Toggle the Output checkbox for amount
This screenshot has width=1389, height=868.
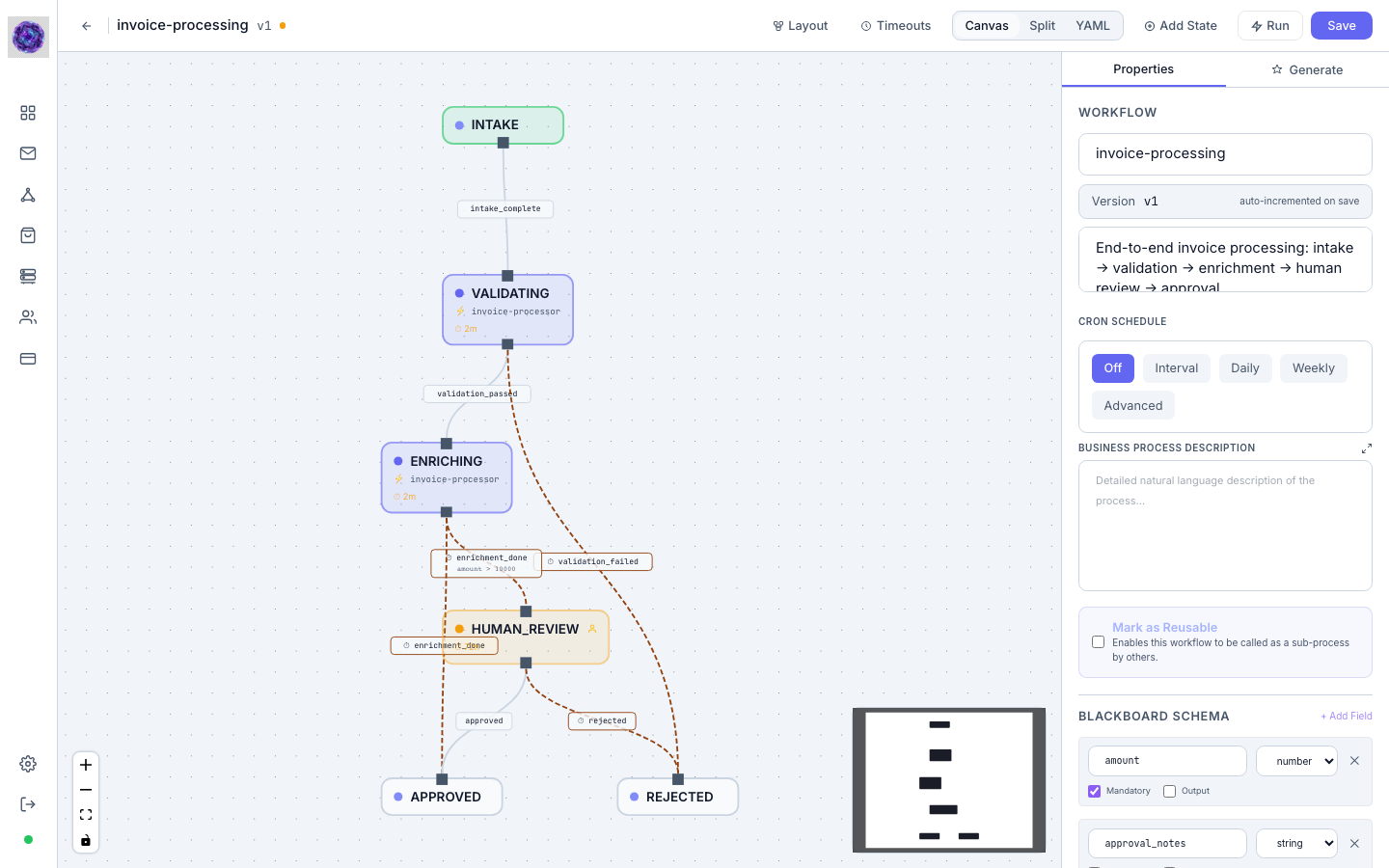(1169, 791)
